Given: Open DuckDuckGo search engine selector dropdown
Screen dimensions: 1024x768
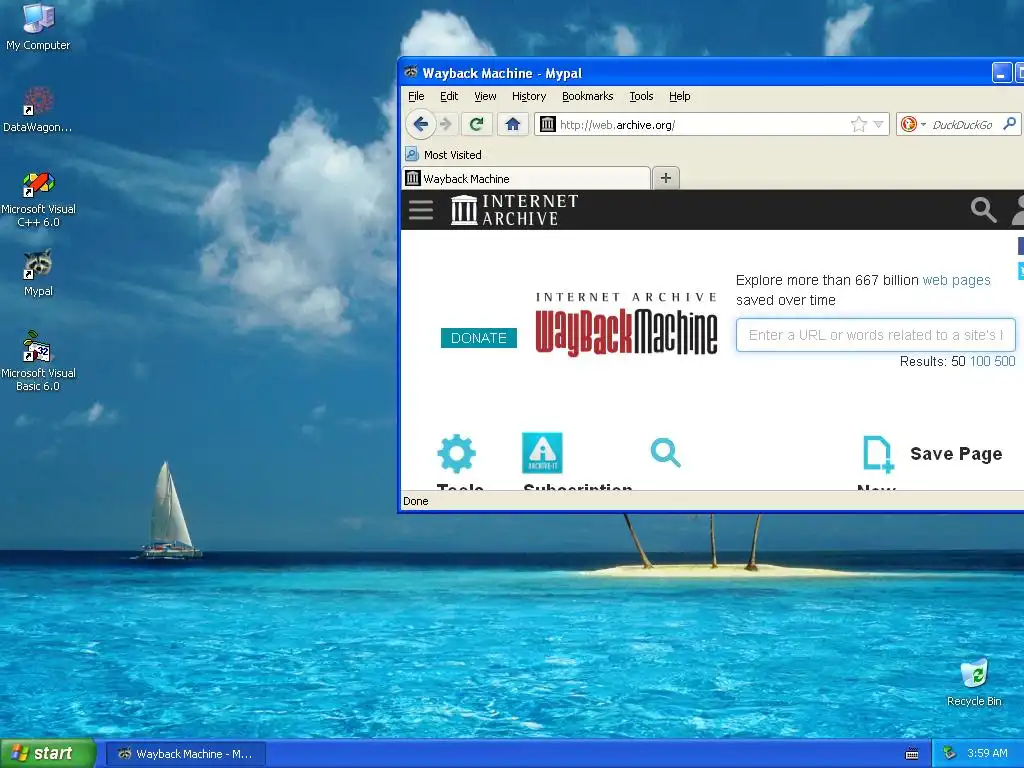Looking at the screenshot, I should (x=913, y=124).
